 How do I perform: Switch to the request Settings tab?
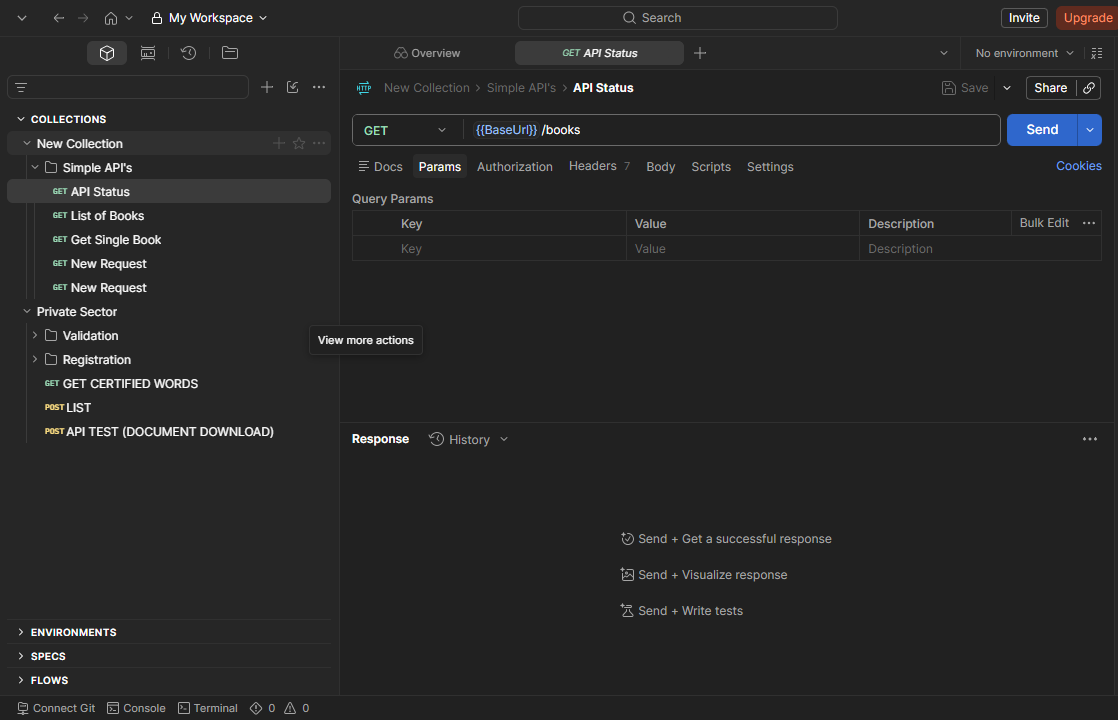click(770, 167)
